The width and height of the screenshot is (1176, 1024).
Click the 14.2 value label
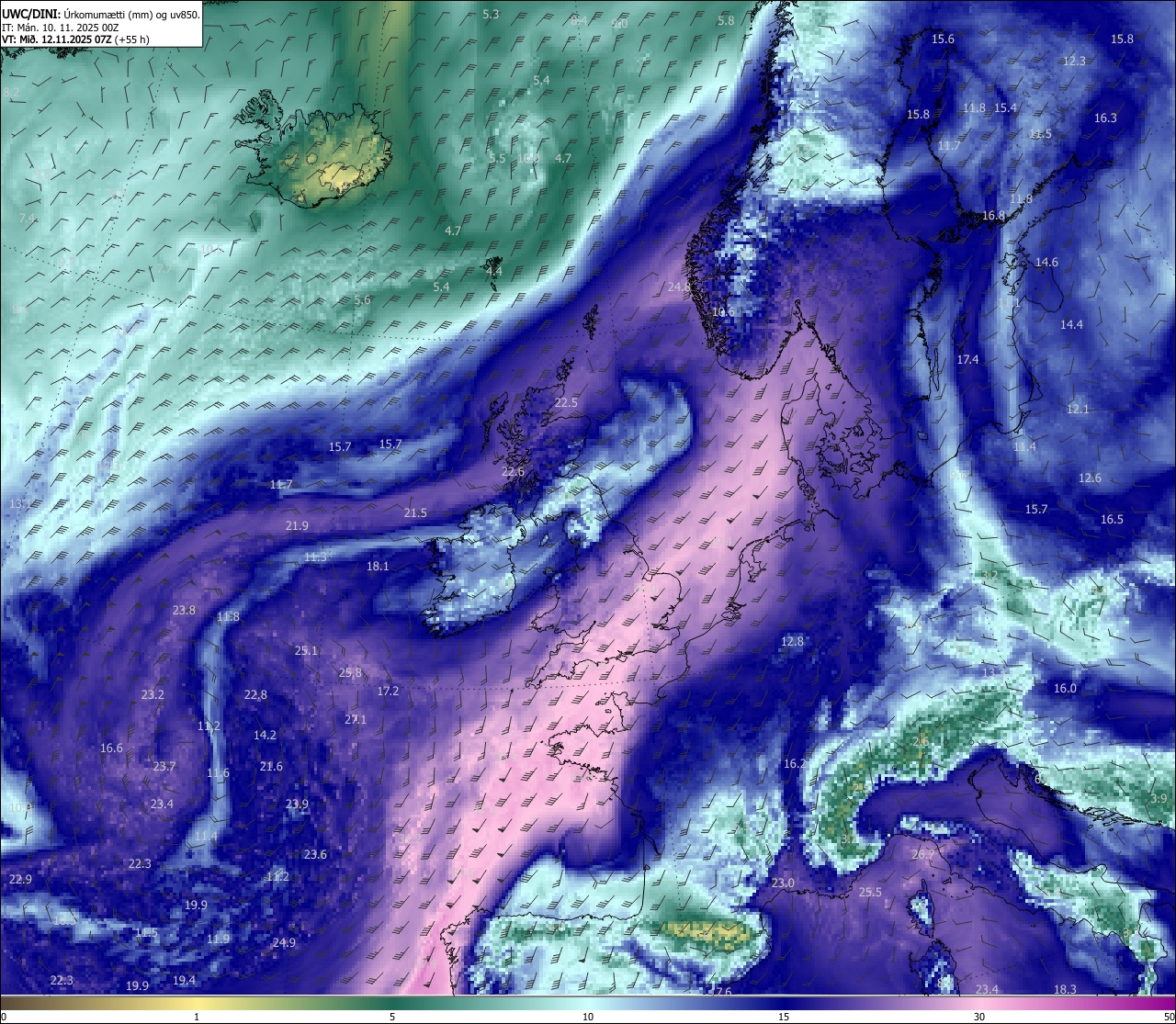click(x=265, y=736)
